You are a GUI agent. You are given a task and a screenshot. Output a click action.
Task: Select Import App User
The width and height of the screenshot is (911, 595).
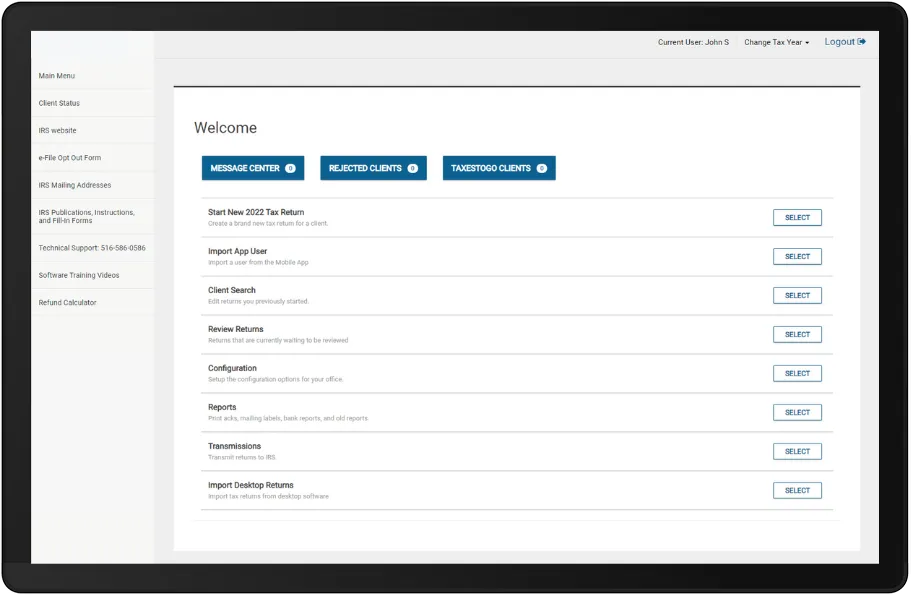(x=797, y=256)
